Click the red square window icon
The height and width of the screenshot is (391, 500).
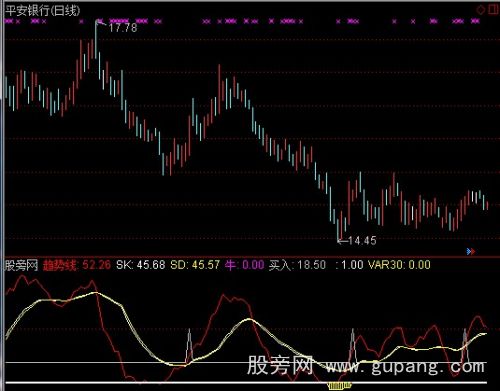(x=493, y=9)
